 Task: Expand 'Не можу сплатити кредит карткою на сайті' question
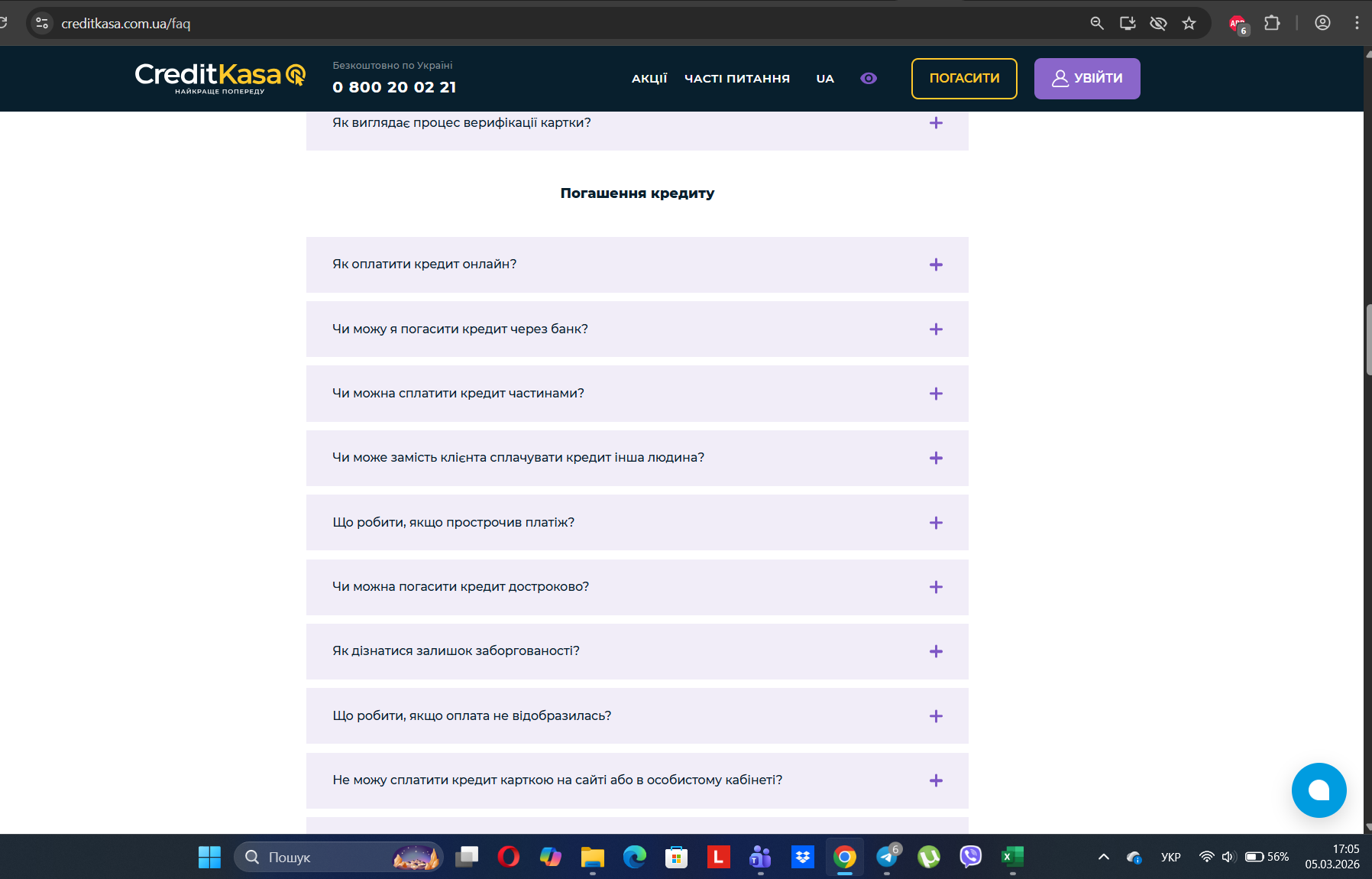point(637,780)
